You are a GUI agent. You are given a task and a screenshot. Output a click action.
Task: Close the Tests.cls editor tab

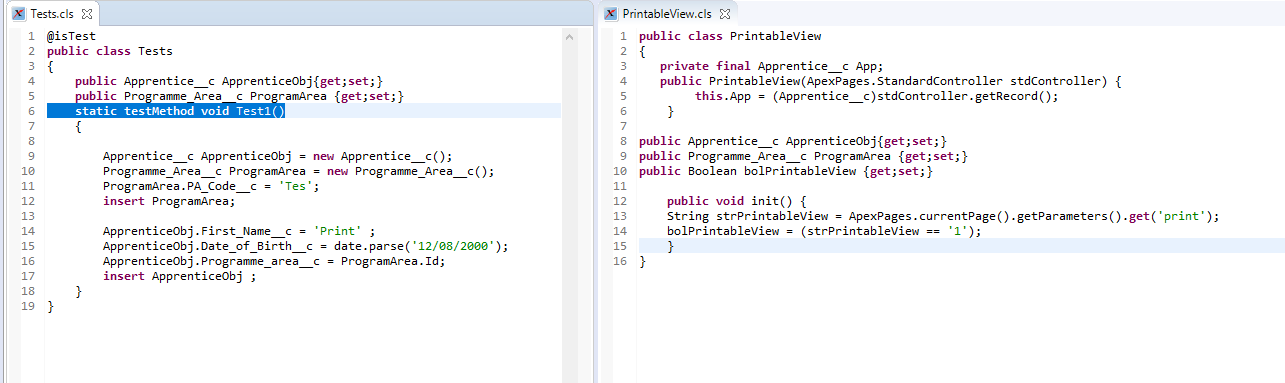(86, 14)
